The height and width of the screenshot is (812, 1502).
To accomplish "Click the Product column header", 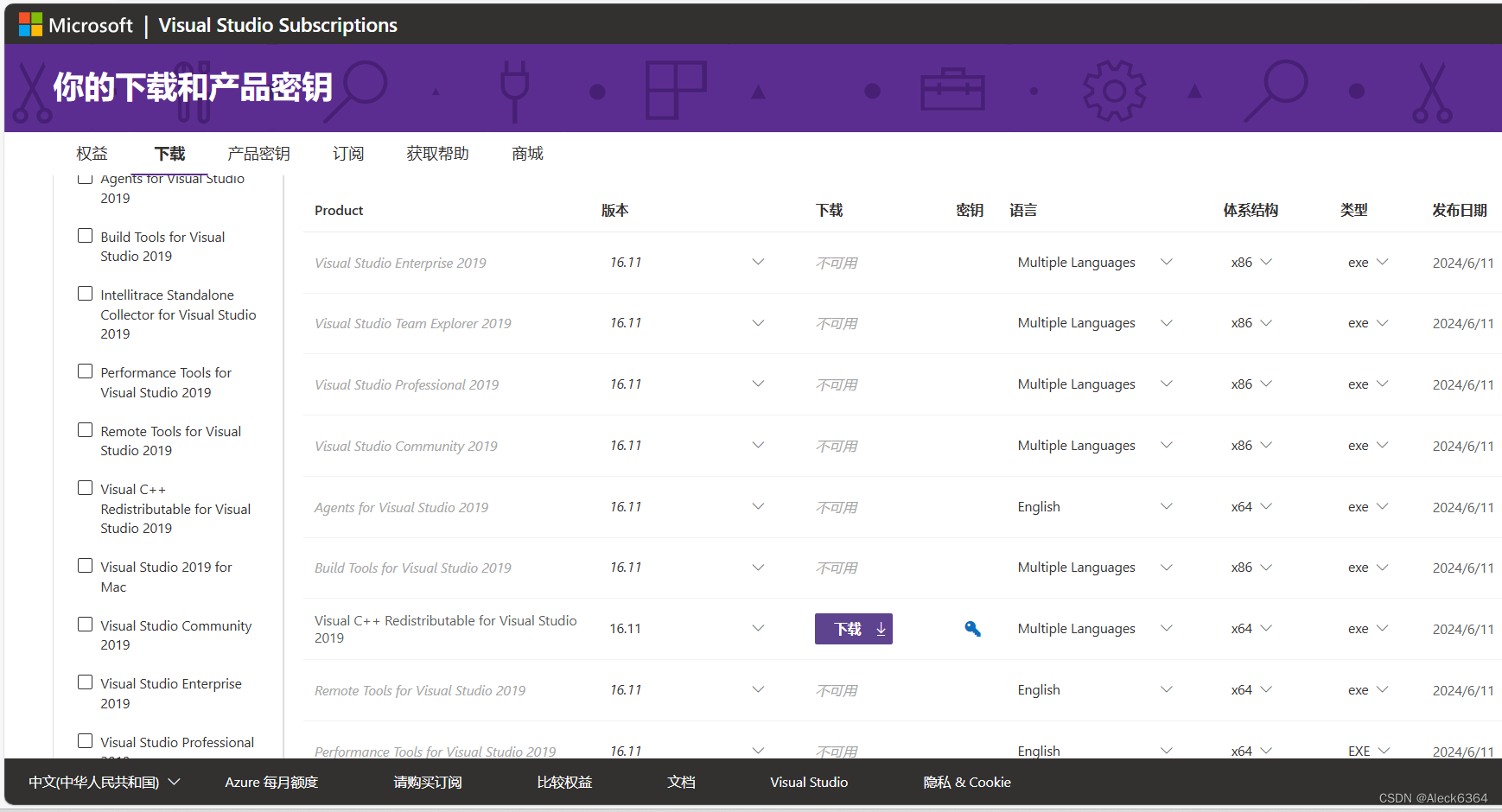I will (x=339, y=210).
